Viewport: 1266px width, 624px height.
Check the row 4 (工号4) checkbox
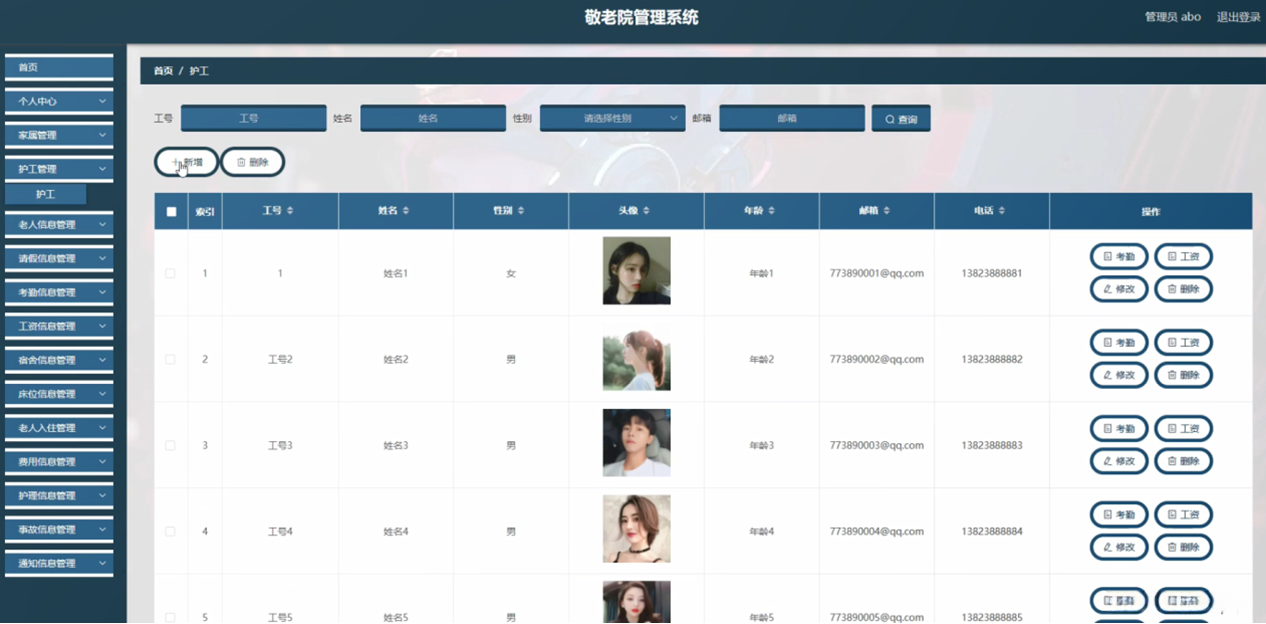tap(170, 531)
